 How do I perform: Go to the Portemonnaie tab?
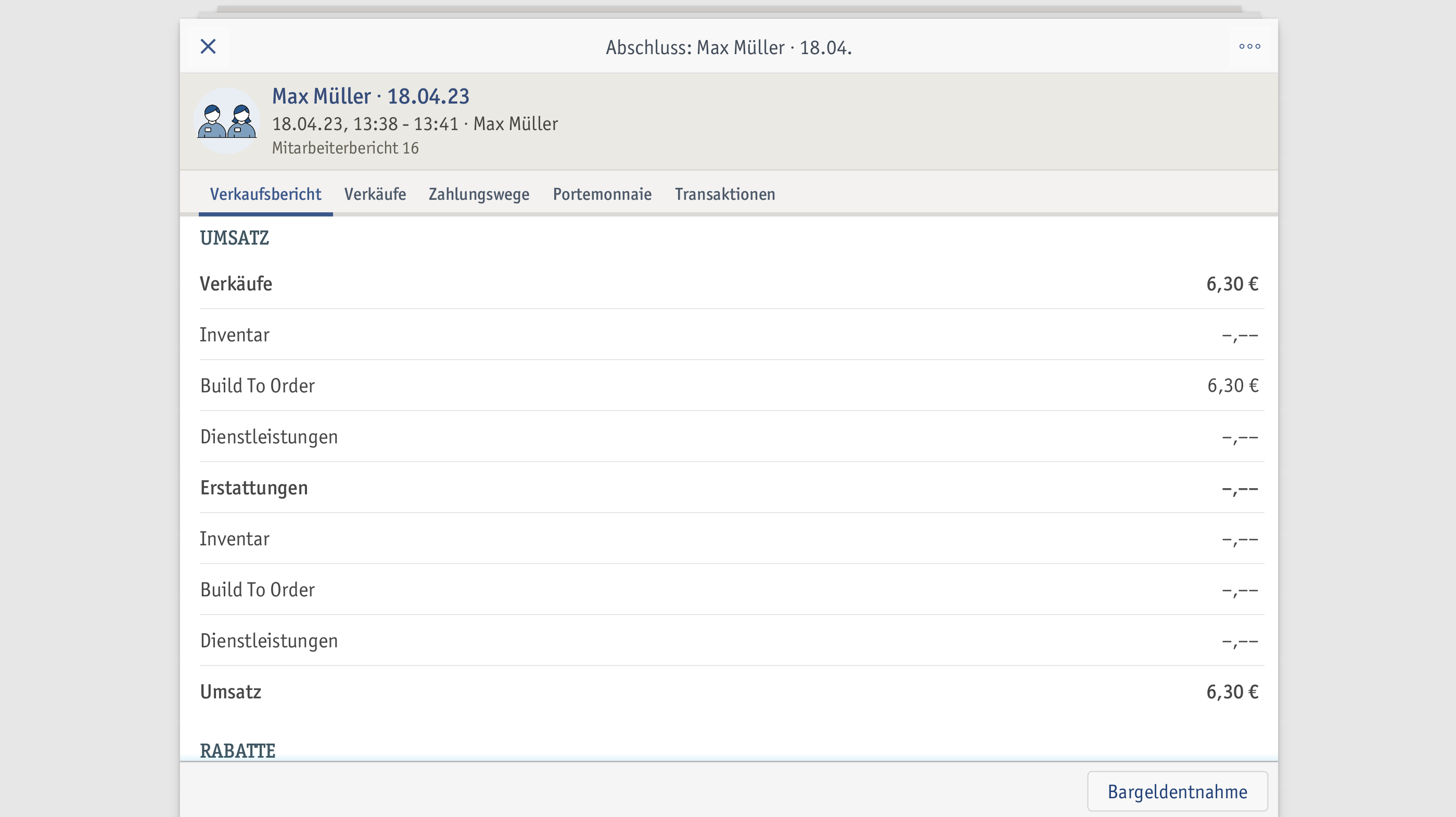coord(602,194)
